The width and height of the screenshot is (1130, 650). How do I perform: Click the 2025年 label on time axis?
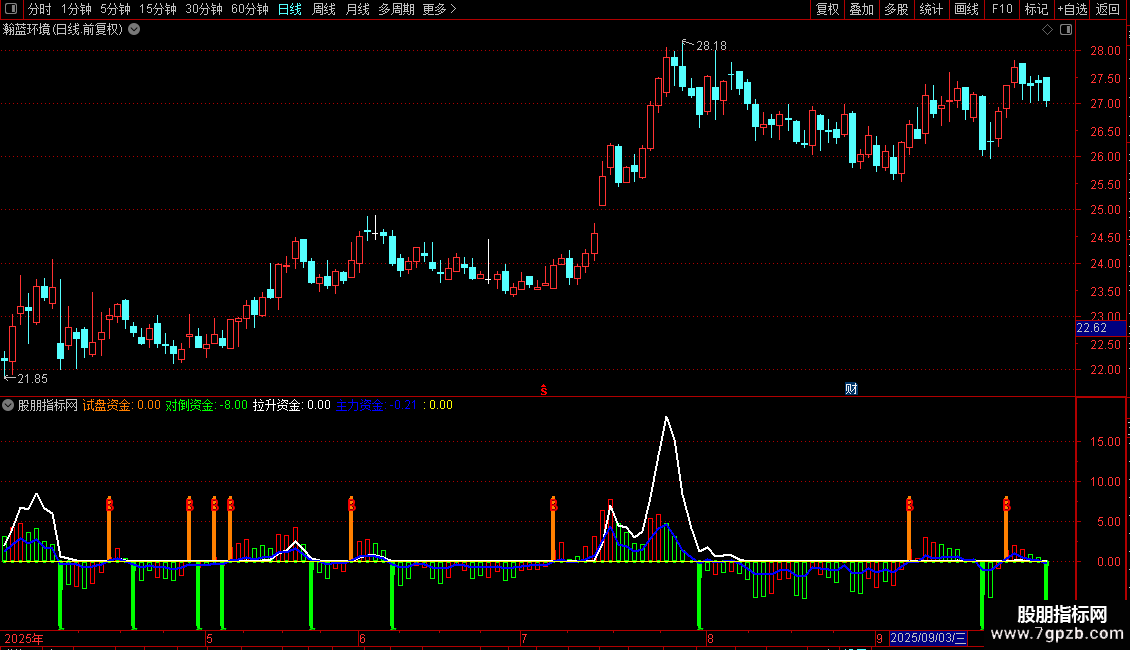click(24, 638)
